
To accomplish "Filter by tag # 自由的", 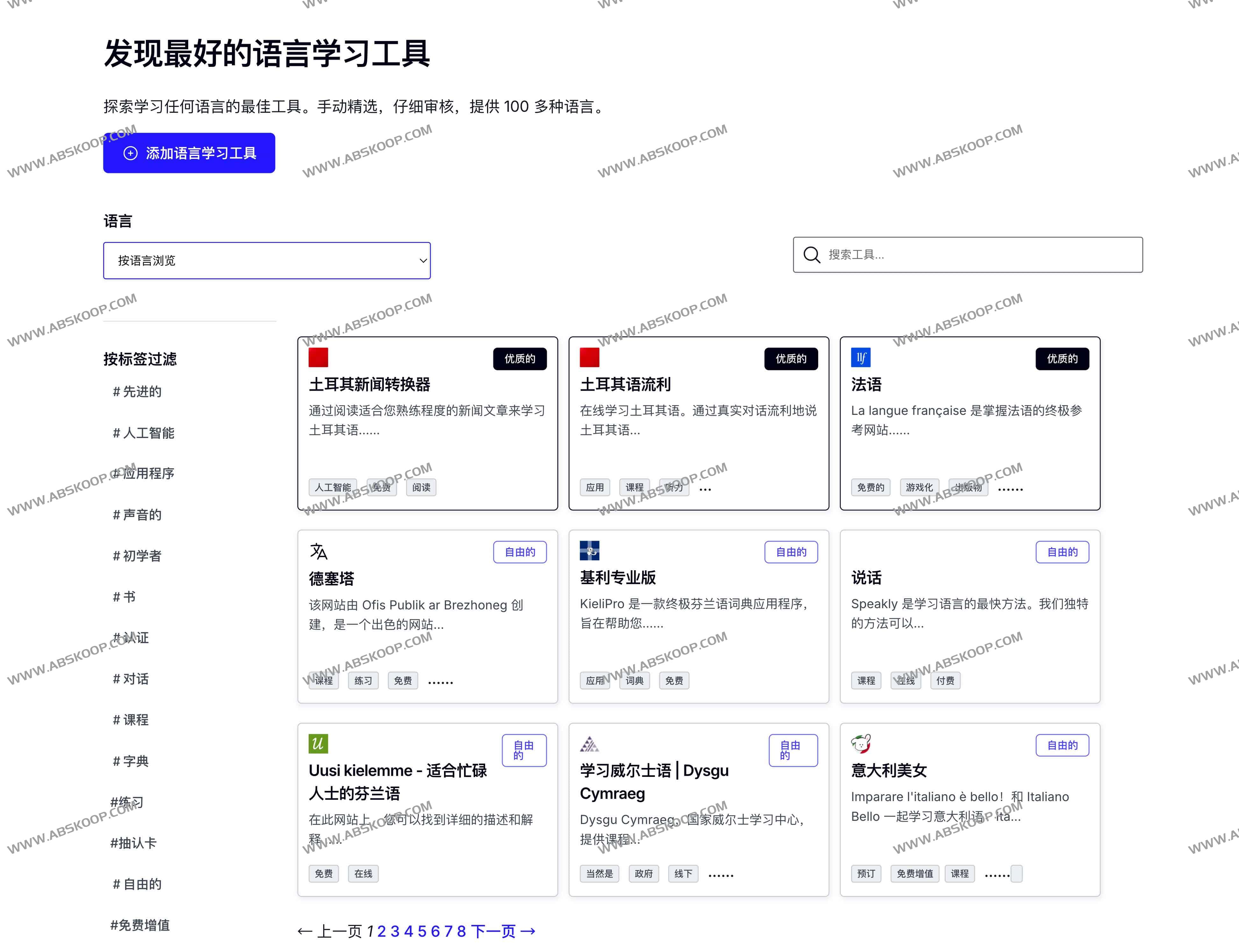I will click(x=137, y=884).
